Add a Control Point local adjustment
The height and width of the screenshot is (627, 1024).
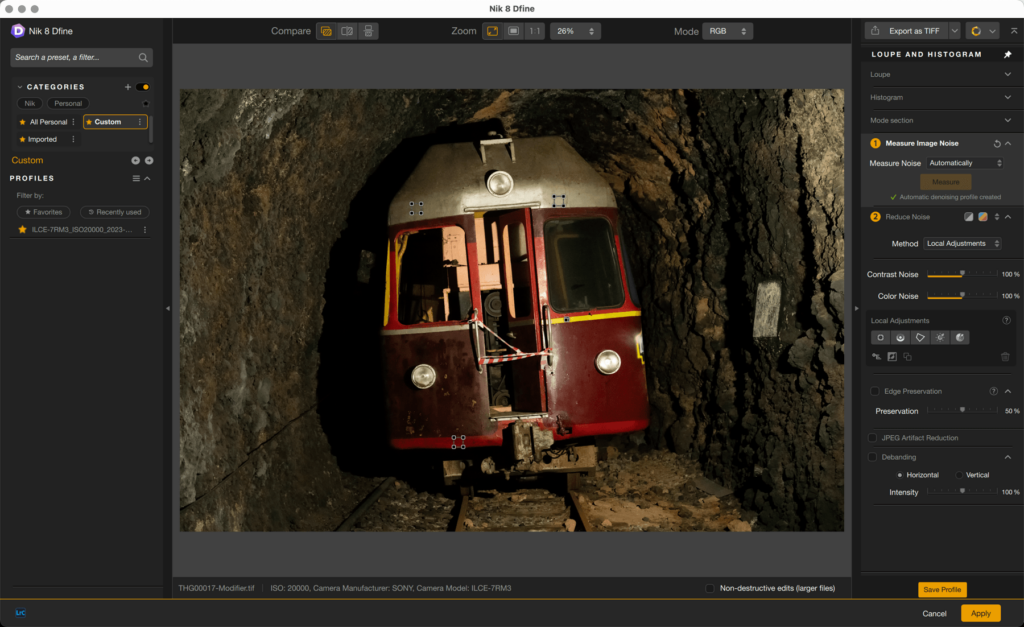[880, 338]
